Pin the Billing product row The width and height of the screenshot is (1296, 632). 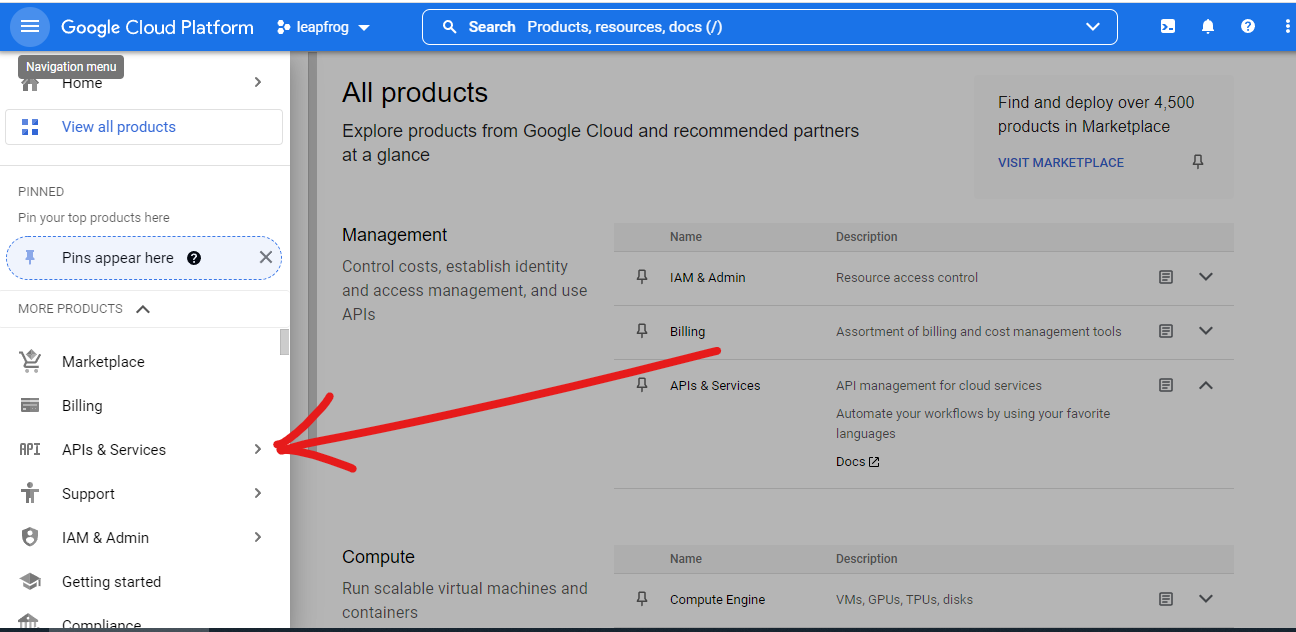(x=642, y=331)
